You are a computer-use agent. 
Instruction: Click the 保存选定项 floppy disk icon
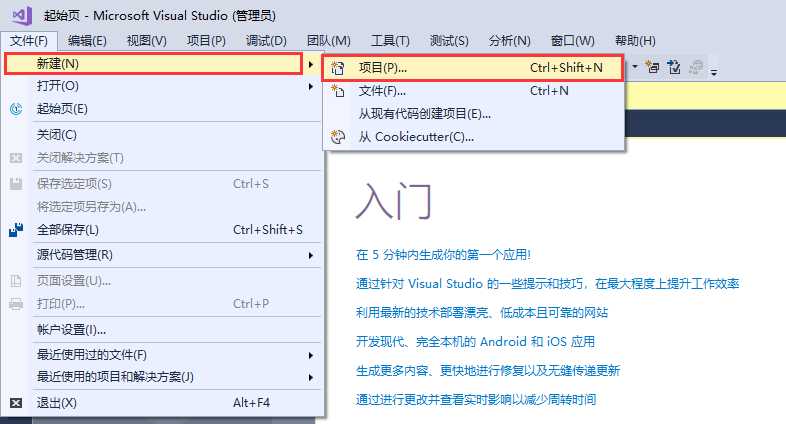[16, 184]
